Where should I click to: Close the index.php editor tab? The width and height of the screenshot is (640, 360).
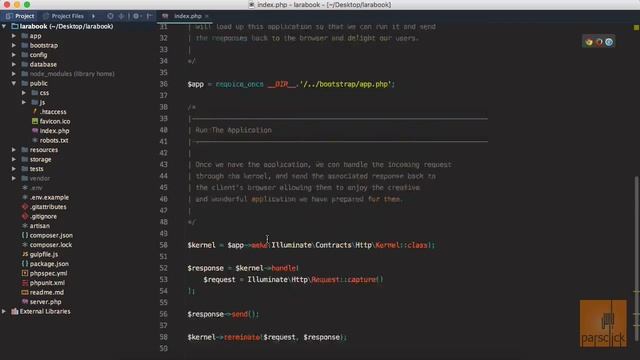207,16
